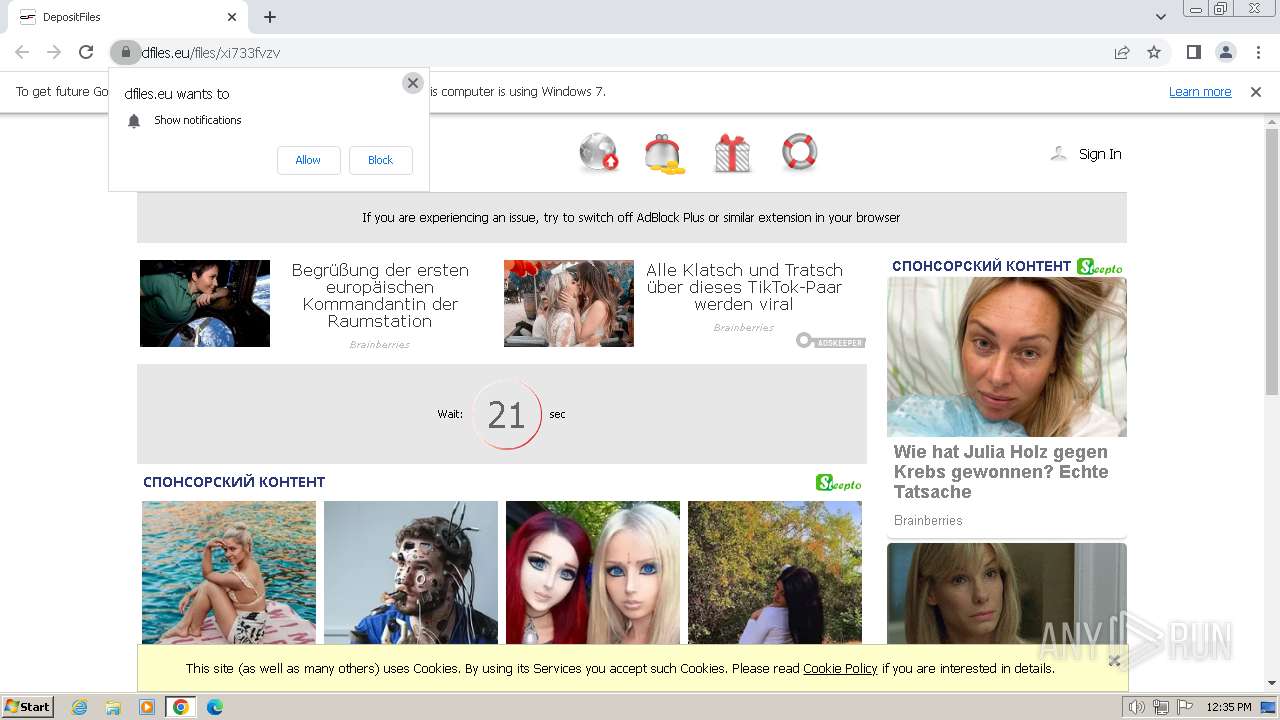
Task: Expand the tab search chevron
Action: [1161, 17]
